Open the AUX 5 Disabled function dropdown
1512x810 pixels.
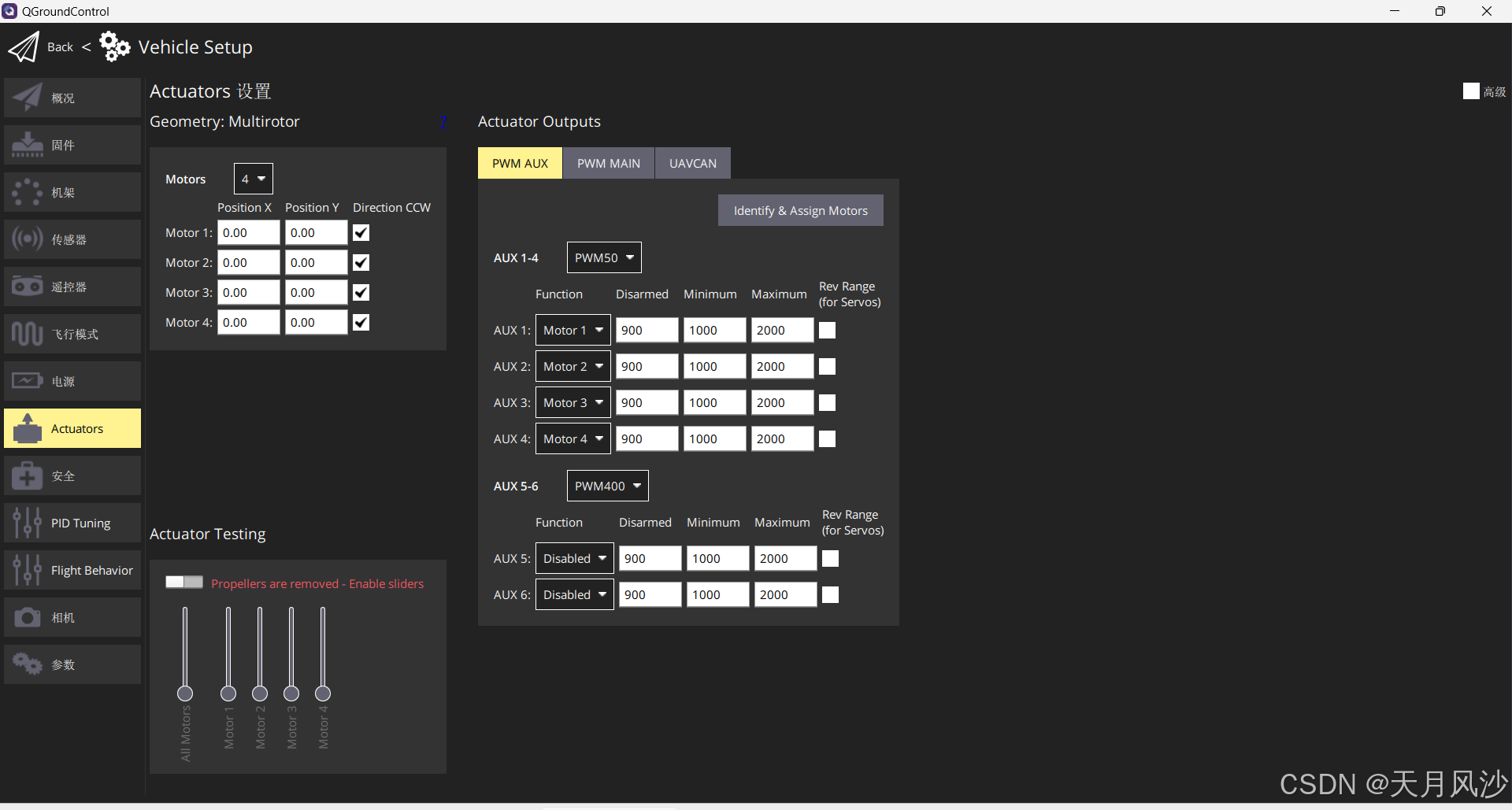click(x=574, y=557)
